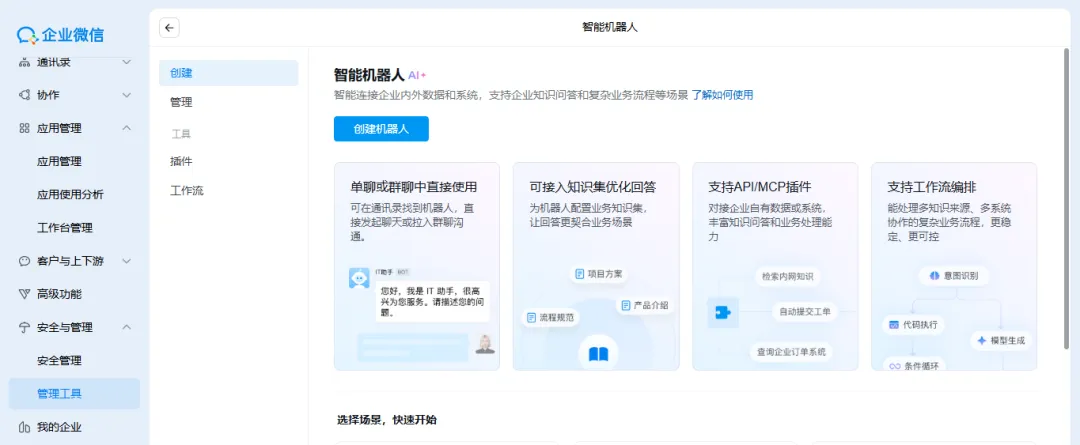Click the 可接入知识集优化回答 card
1080x445 pixels.
[x=596, y=267]
